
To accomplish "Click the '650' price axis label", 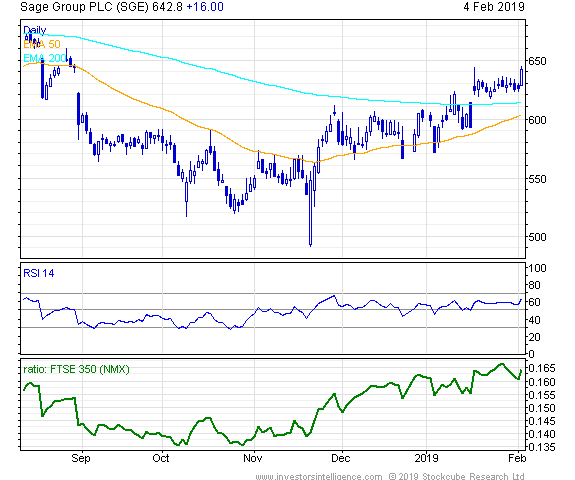I will pos(537,61).
